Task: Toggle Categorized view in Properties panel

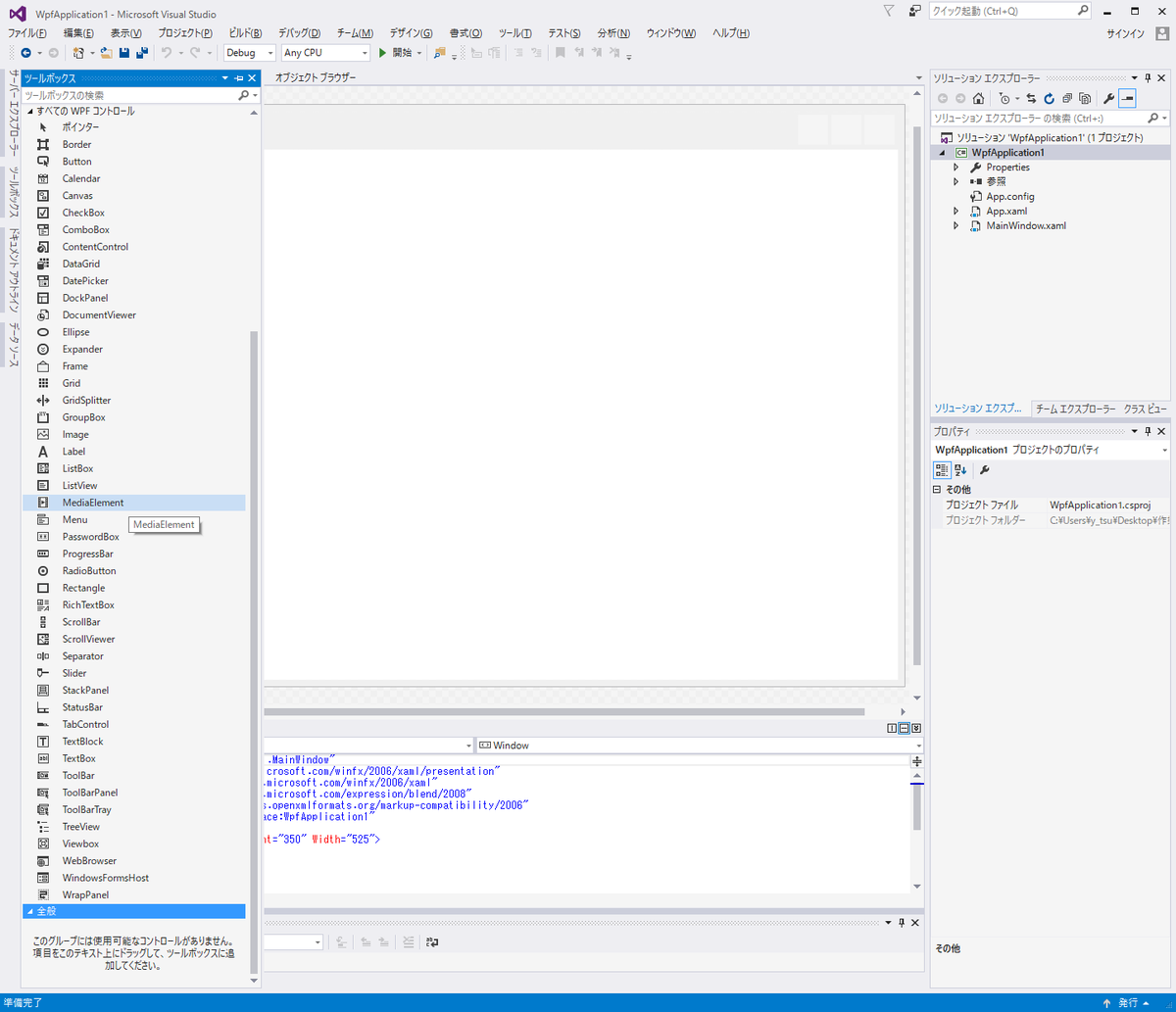Action: pos(942,469)
